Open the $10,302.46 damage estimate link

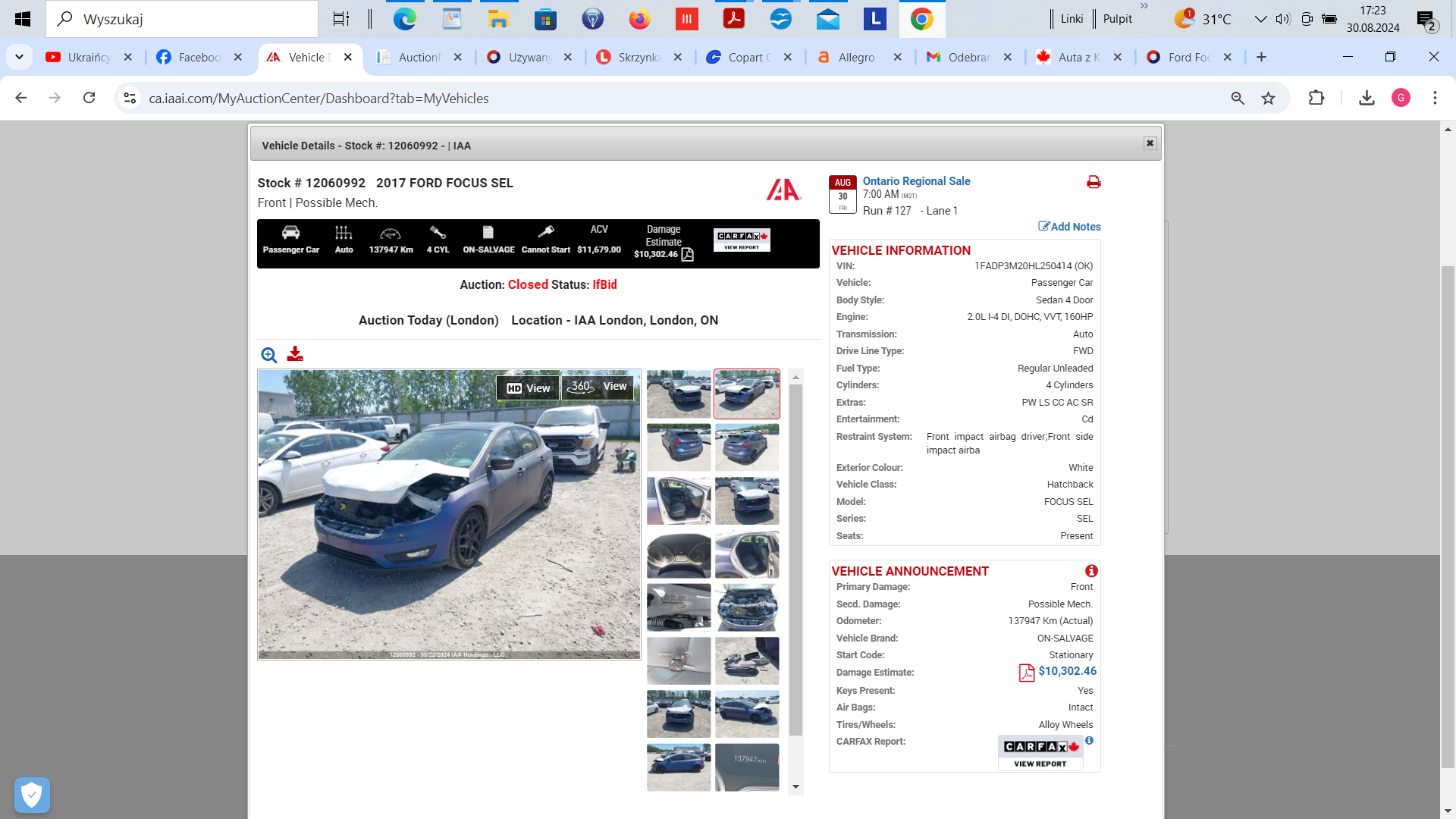tap(1067, 671)
